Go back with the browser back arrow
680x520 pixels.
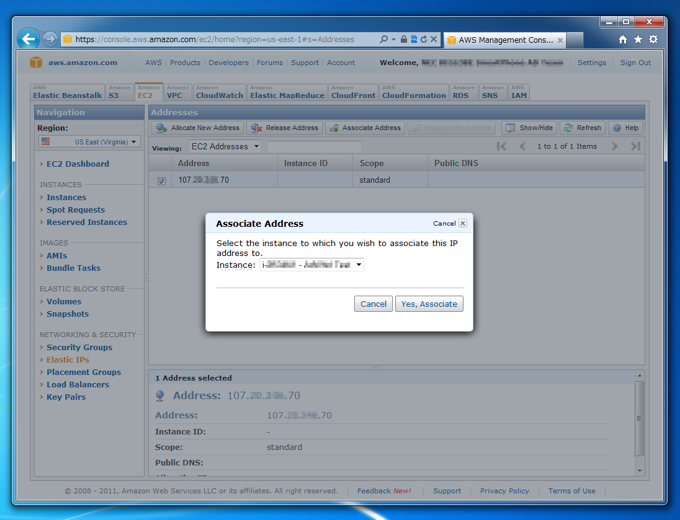click(28, 39)
